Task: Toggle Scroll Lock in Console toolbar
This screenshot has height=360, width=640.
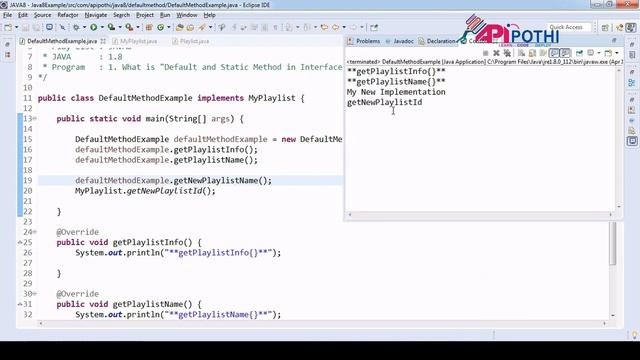Action: [x=532, y=53]
